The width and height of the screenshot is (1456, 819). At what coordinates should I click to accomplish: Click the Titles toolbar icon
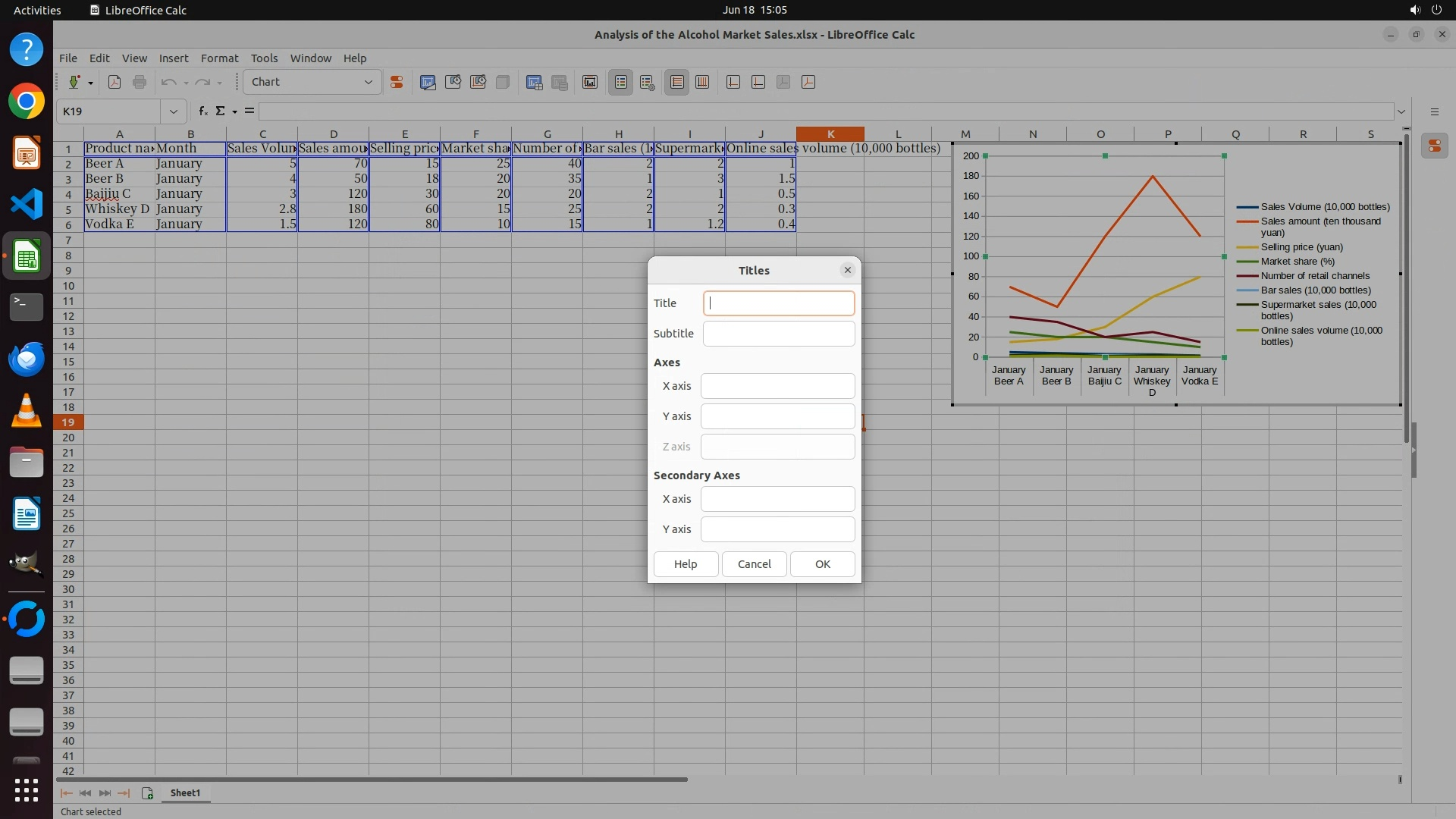(x=590, y=82)
